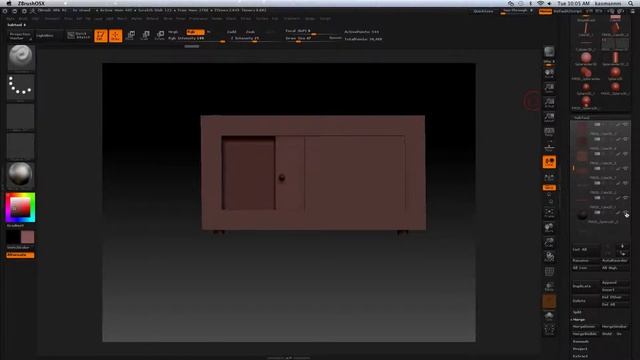Select the Scale tool in top shelf

pyautogui.click(x=145, y=36)
